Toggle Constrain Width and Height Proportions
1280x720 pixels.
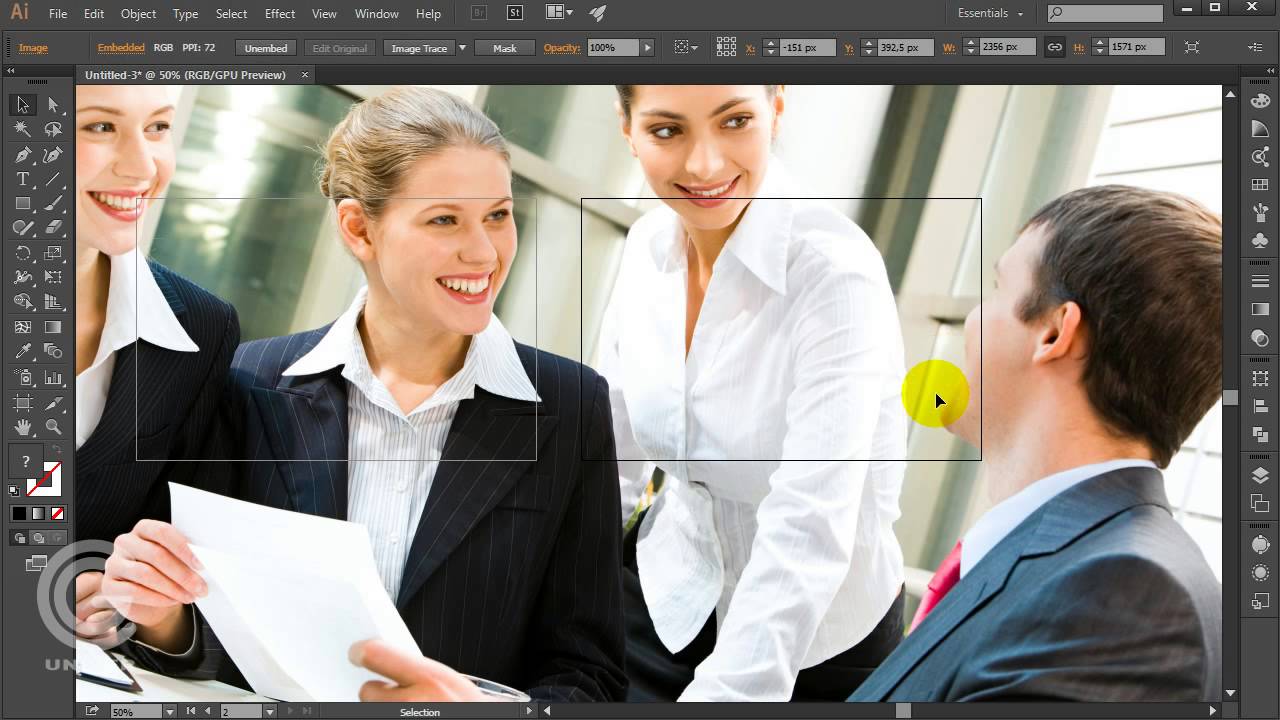1055,47
